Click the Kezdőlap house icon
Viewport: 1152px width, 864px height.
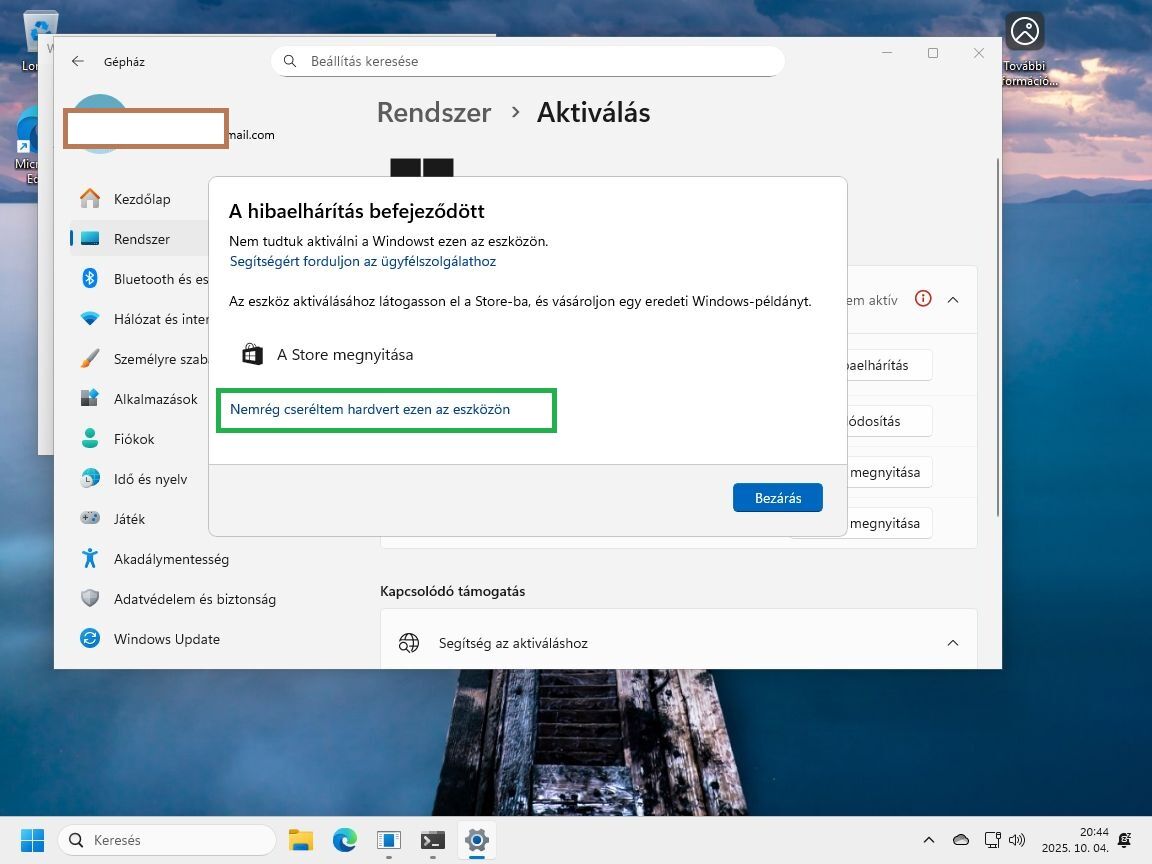(x=90, y=198)
